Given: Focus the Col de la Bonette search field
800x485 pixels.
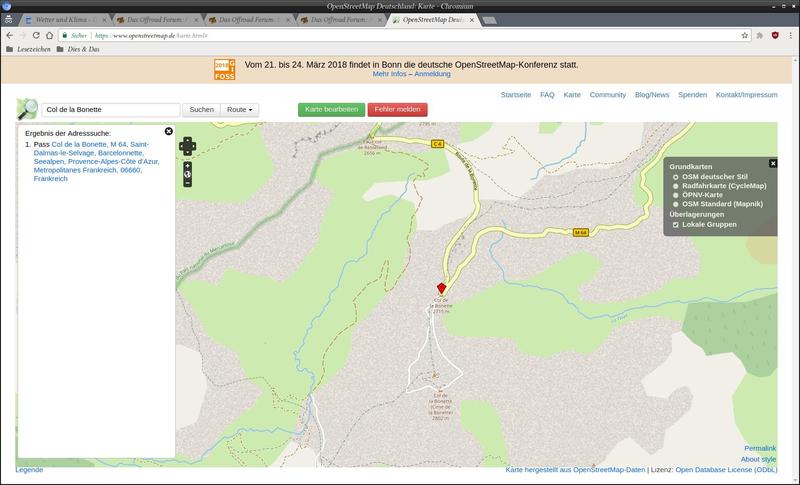Looking at the screenshot, I should pos(111,110).
